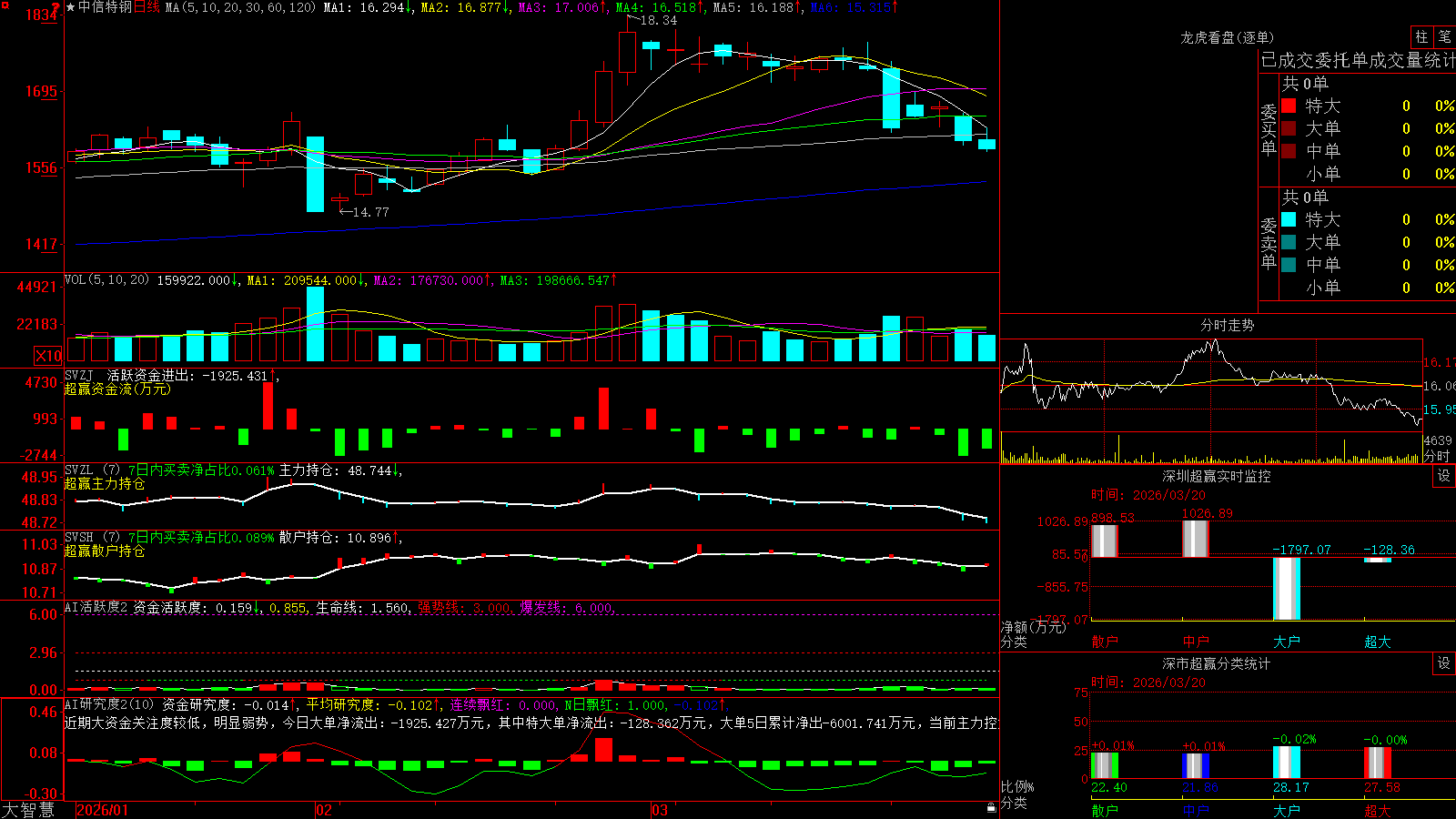Click the 超赢资金流(万元) label
The height and width of the screenshot is (819, 1456).
(x=117, y=389)
